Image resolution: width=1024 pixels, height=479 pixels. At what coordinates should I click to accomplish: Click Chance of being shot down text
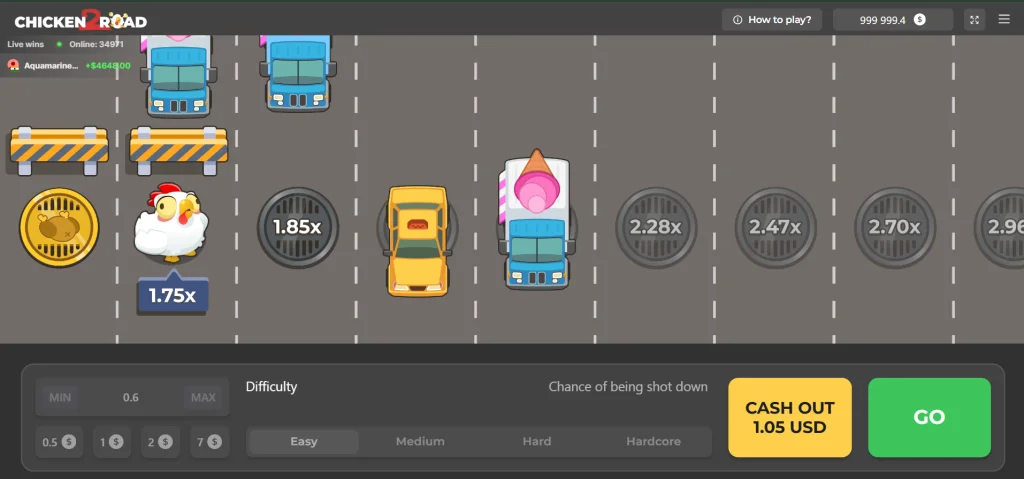pyautogui.click(x=628, y=387)
